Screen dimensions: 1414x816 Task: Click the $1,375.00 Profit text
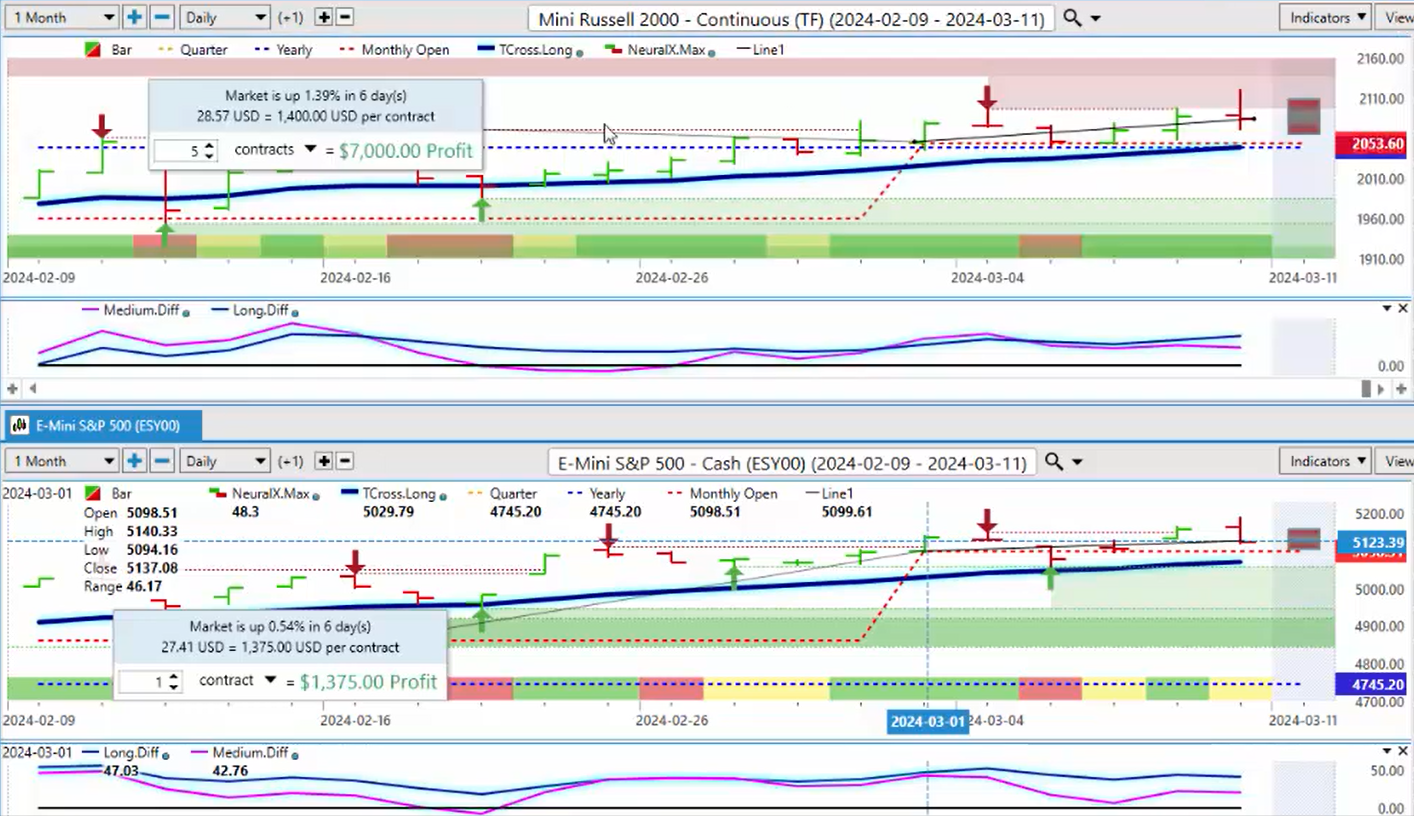(x=369, y=681)
